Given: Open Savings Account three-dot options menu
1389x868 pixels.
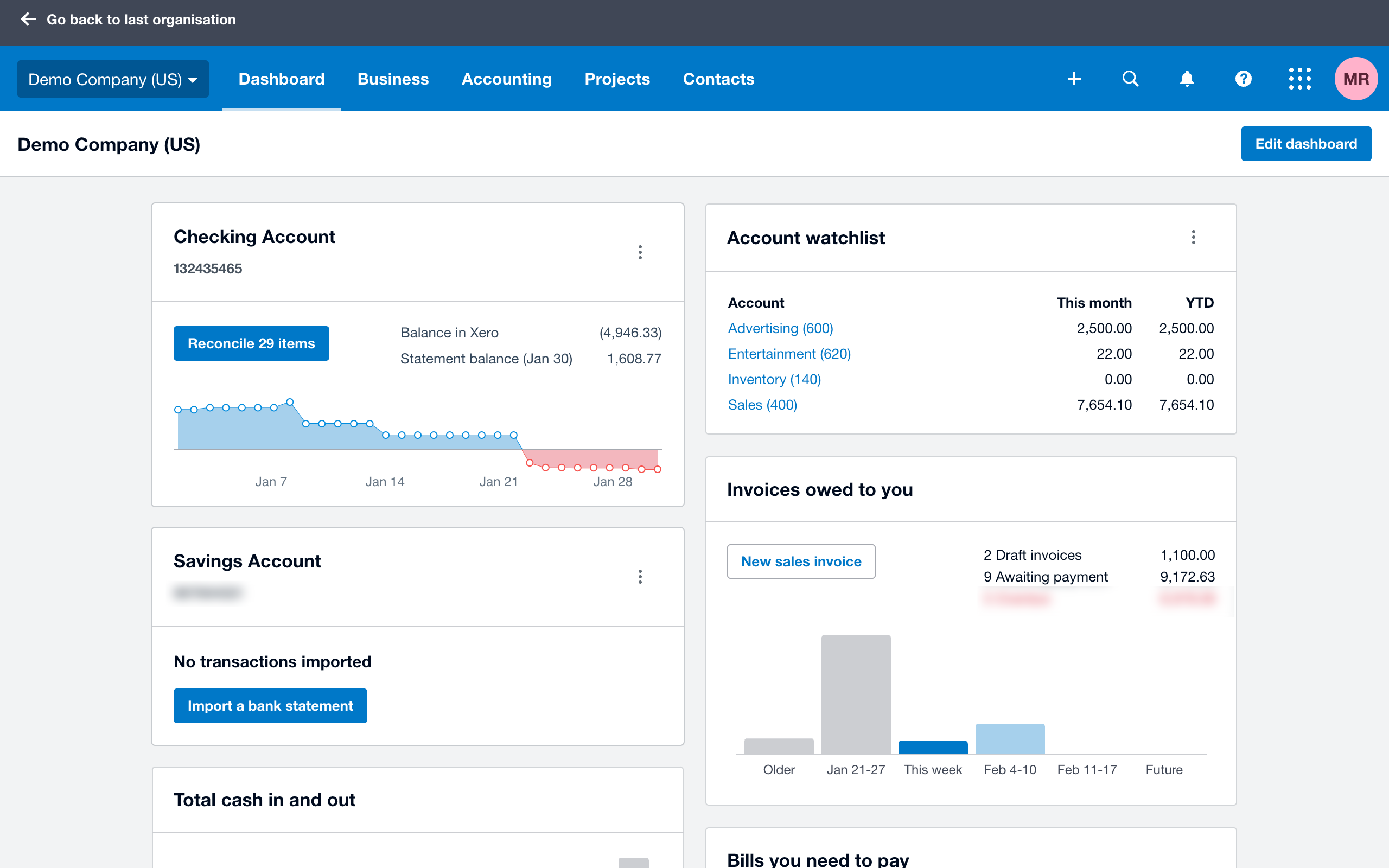Looking at the screenshot, I should pos(640,576).
